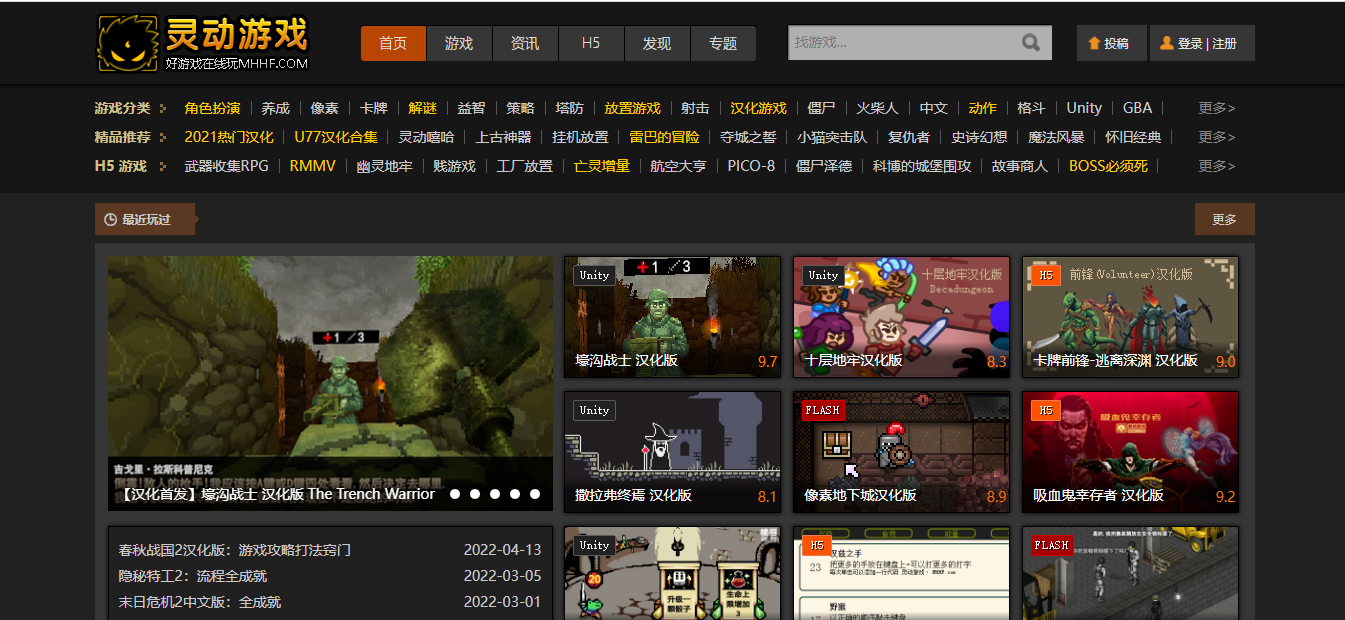The width and height of the screenshot is (1345, 620).
Task: Click the 2022-04-13 article date
Action: coord(502,550)
